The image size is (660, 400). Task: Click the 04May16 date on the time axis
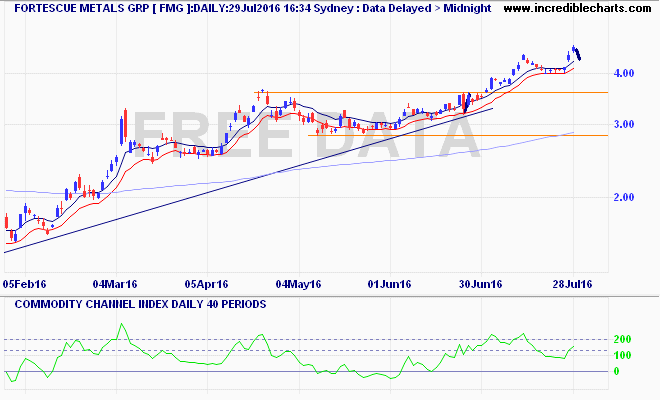point(299,284)
